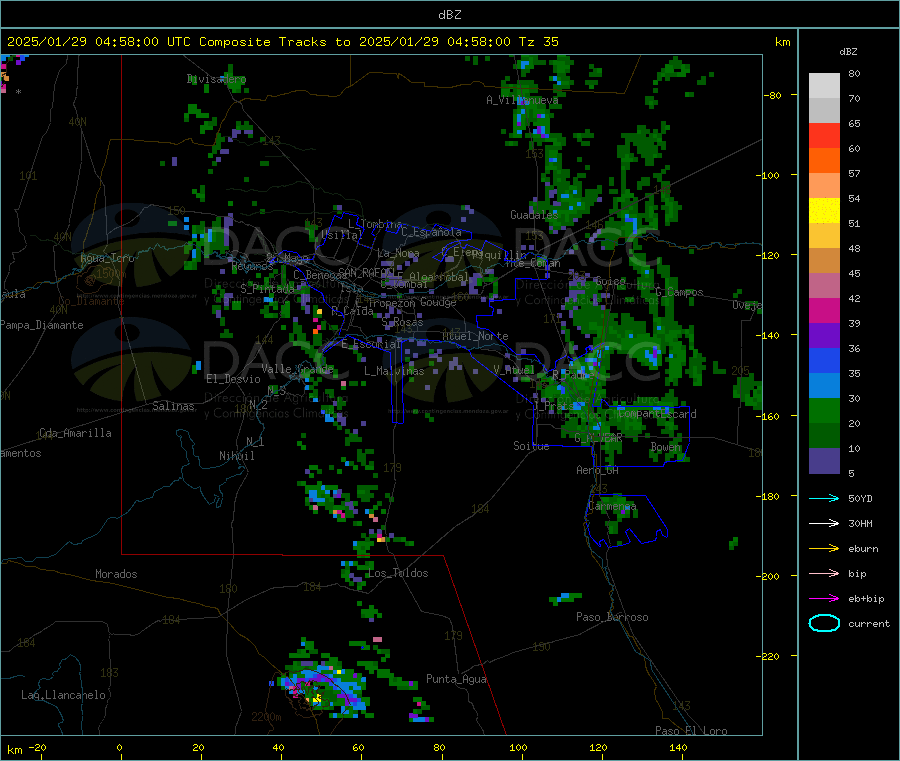900x761 pixels.
Task: Click the 'Guadales' place label
Action: [534, 215]
